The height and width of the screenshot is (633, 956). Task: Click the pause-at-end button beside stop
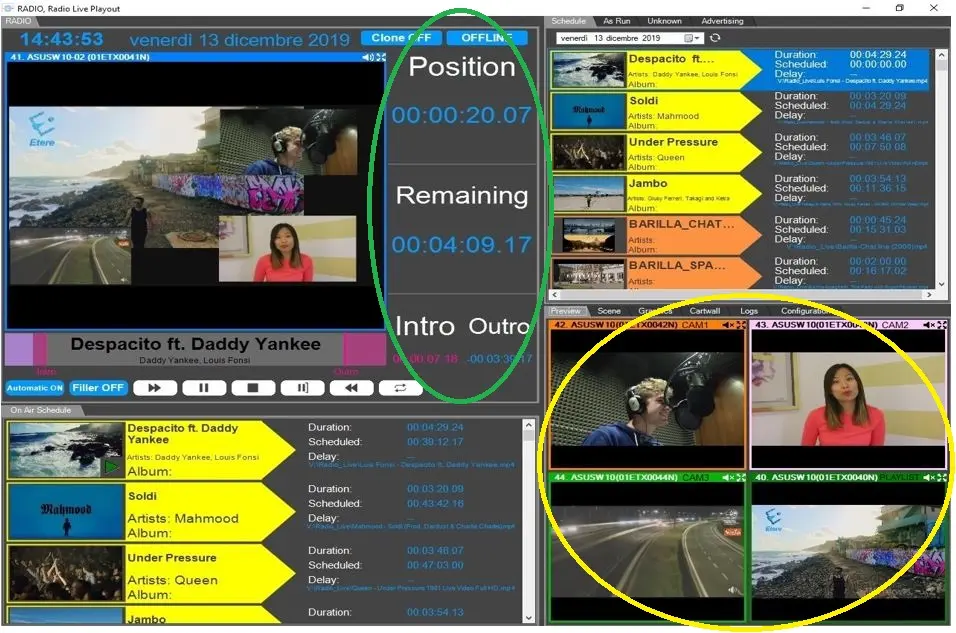(x=302, y=388)
